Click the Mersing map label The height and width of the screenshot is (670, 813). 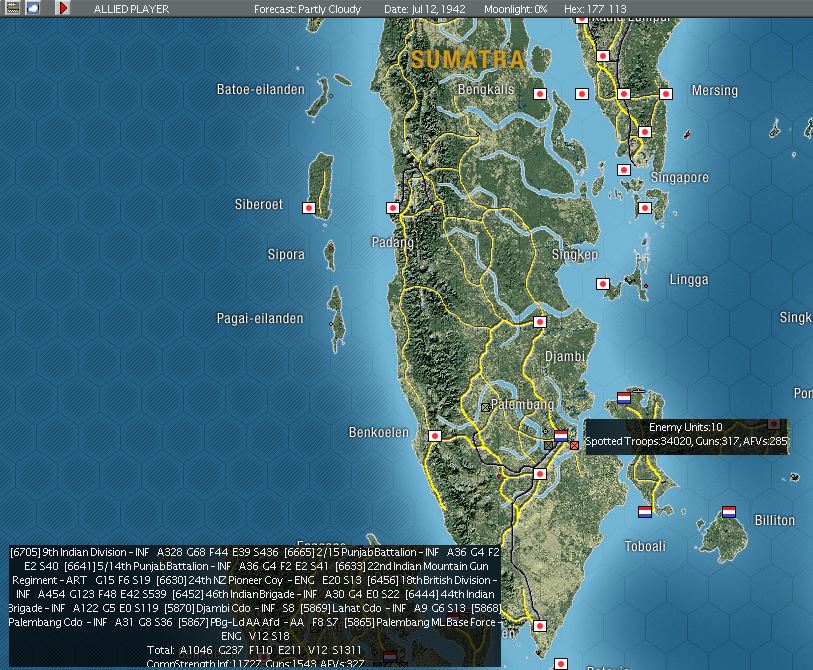[x=714, y=90]
